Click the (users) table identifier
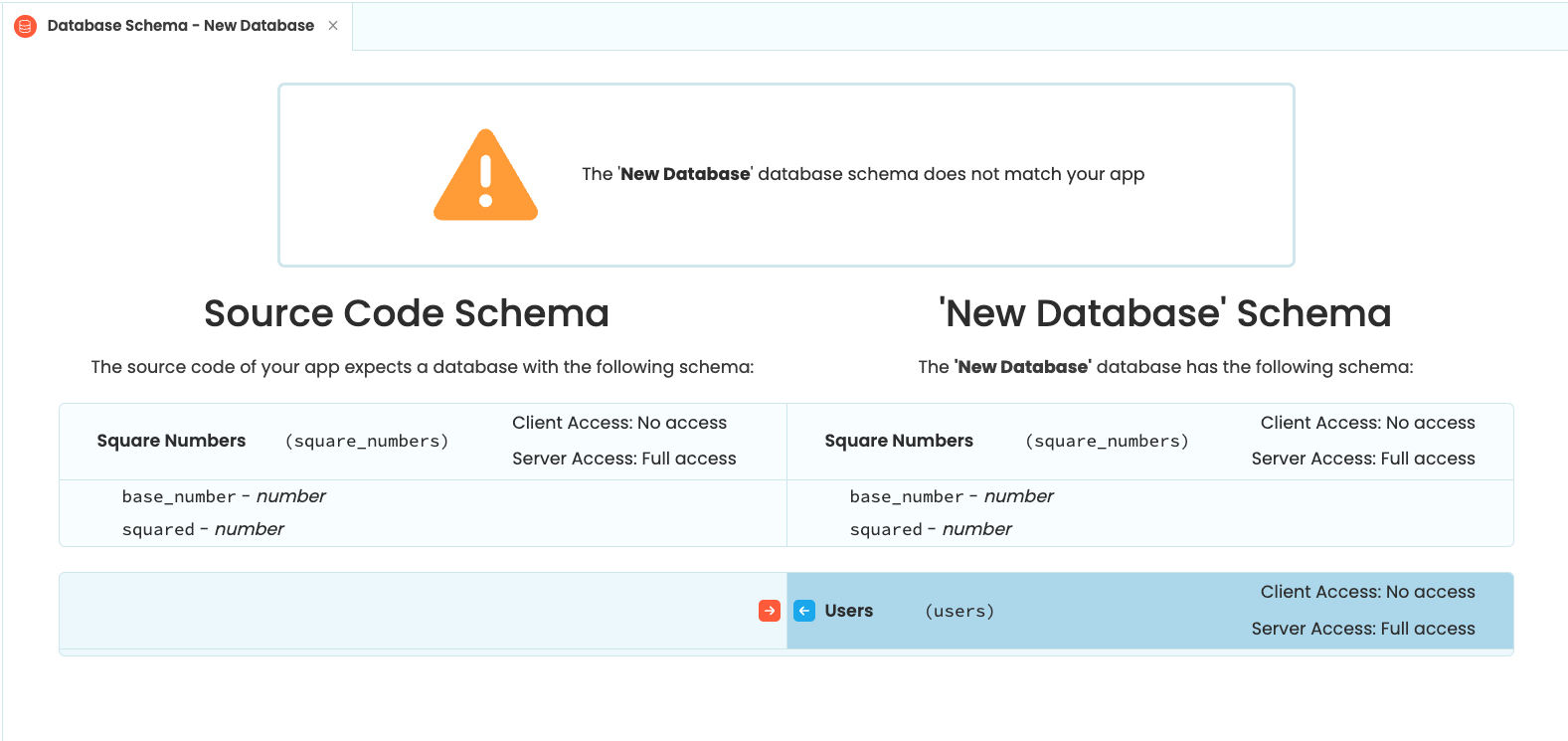The image size is (1568, 741). click(x=958, y=611)
